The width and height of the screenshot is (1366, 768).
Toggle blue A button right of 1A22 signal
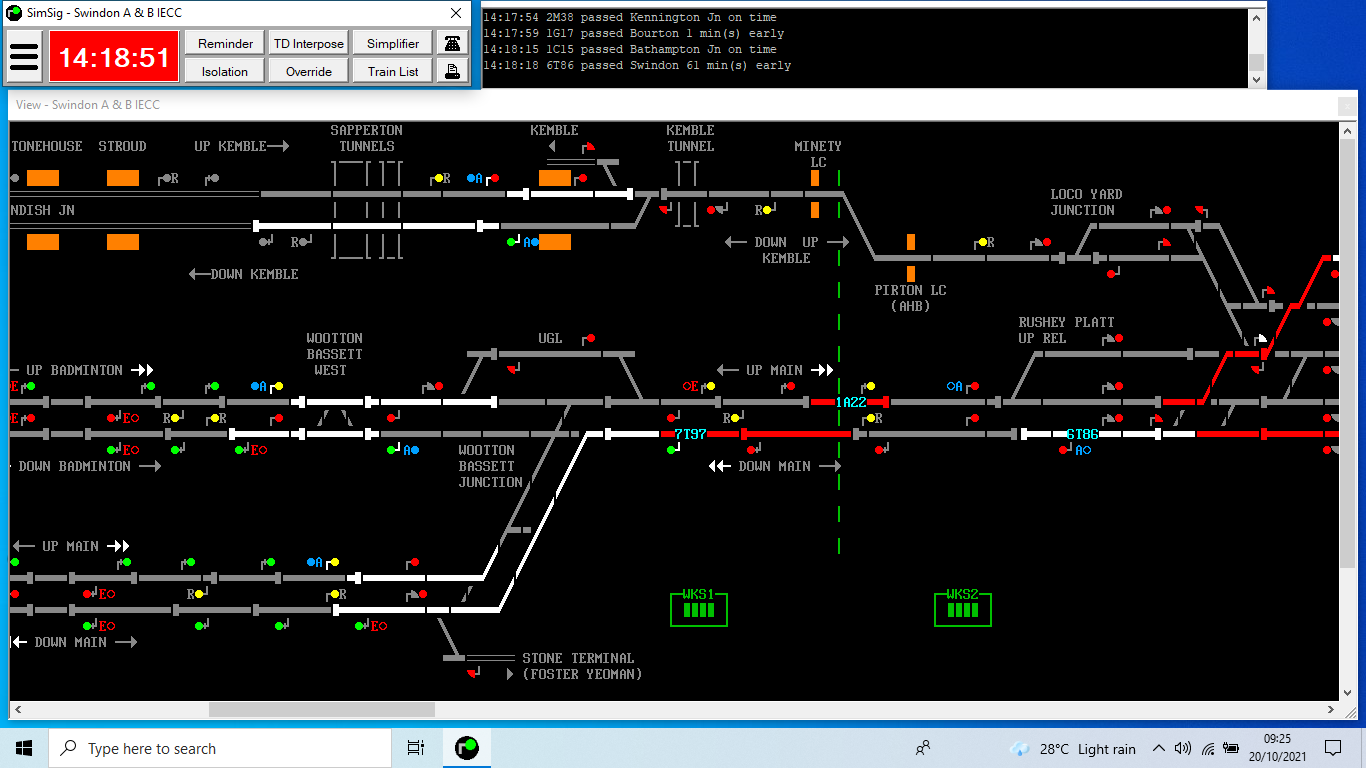954,386
